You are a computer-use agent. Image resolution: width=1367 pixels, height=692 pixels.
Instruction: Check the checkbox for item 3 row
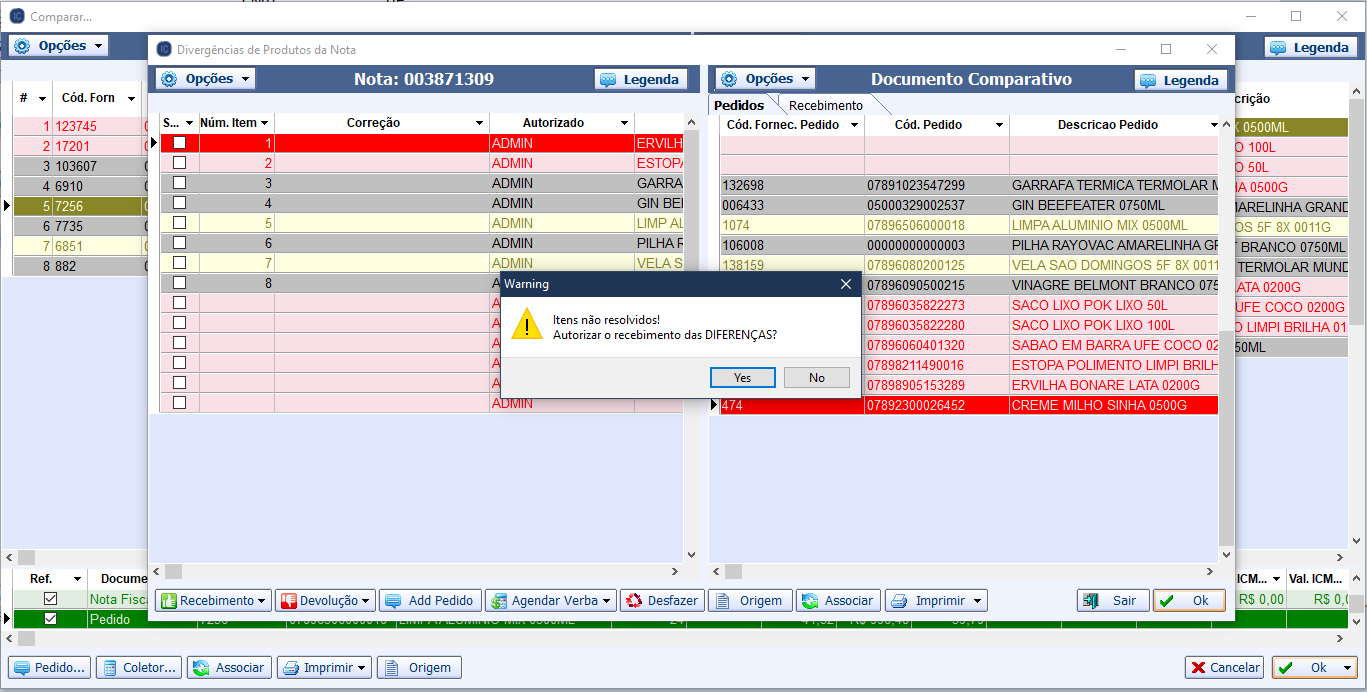180,183
